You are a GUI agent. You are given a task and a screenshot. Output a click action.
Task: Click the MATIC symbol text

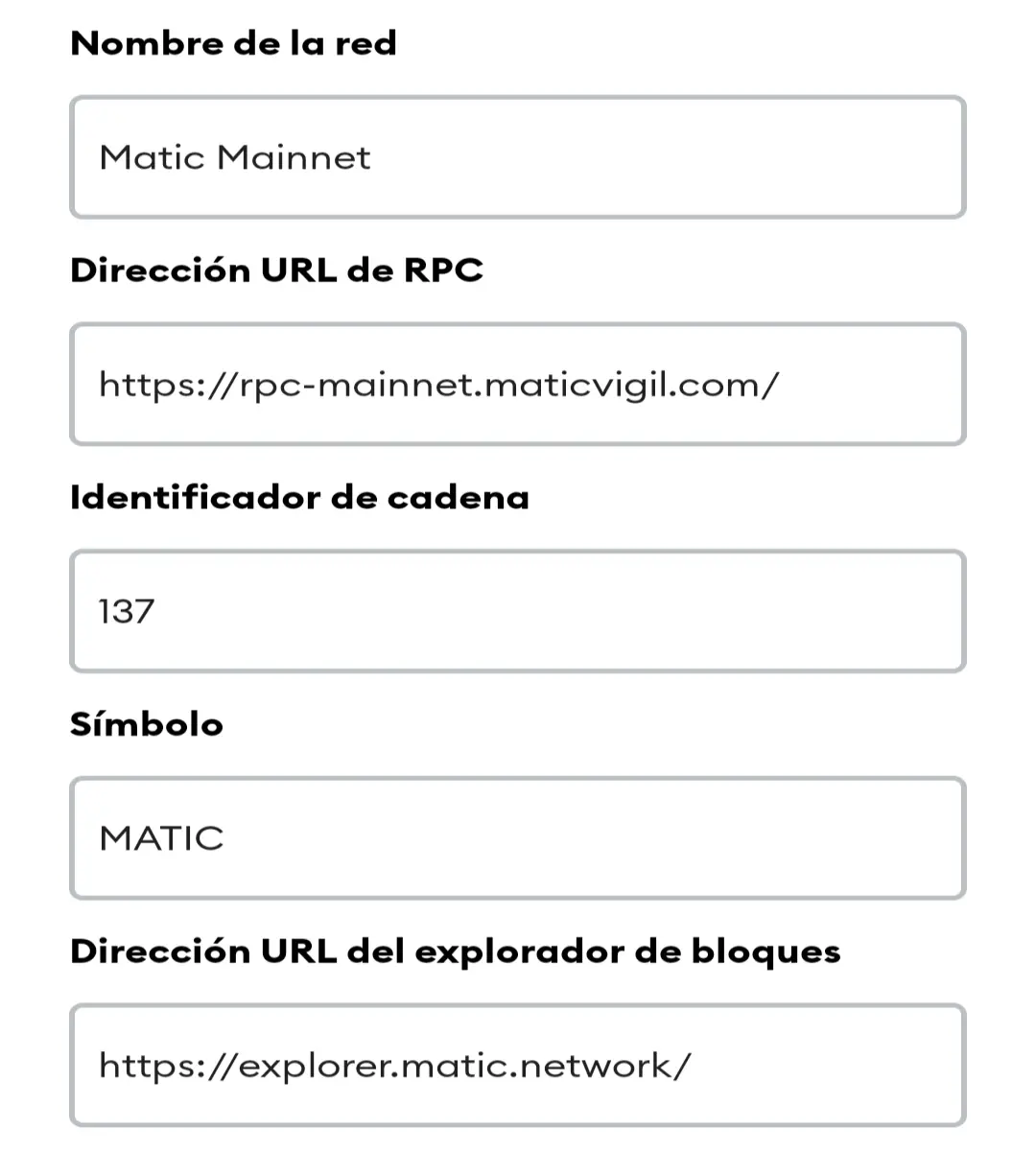pos(162,838)
